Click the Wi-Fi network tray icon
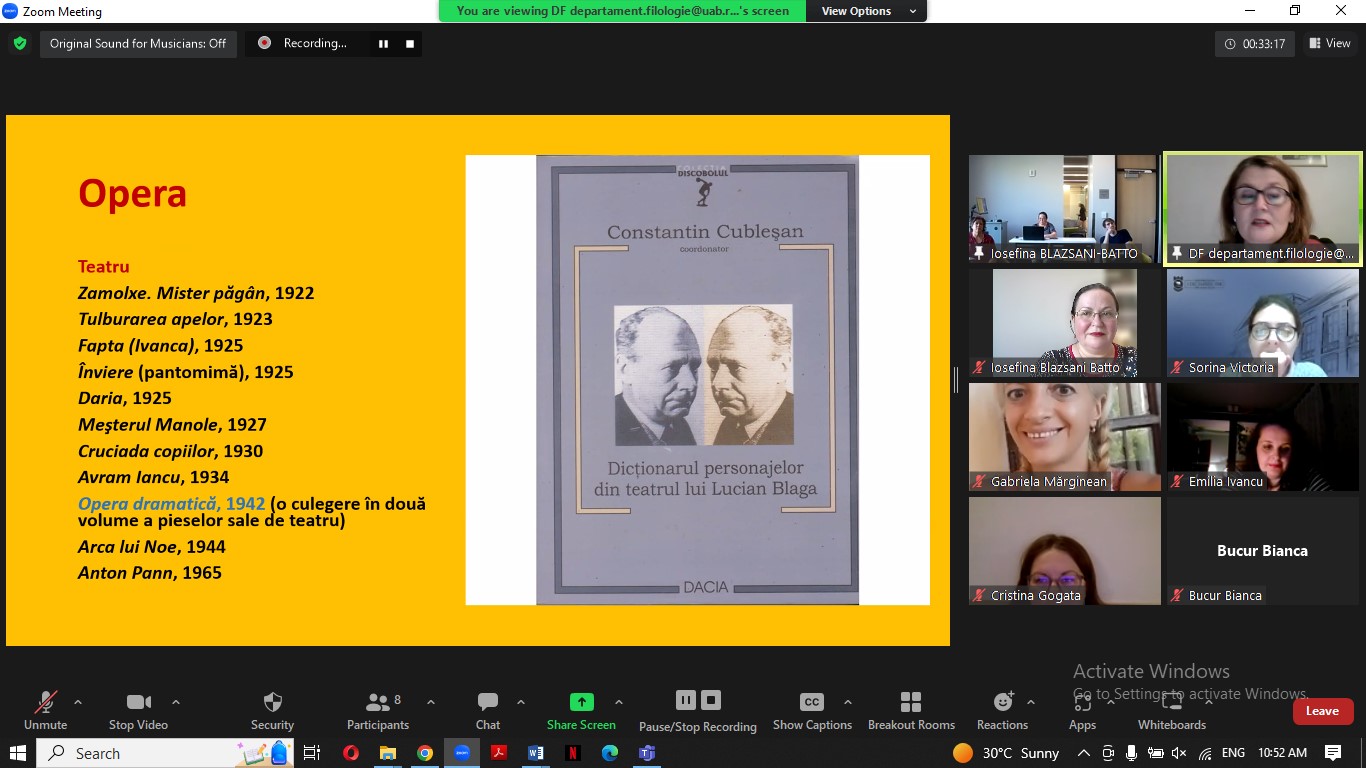Viewport: 1366px width, 768px height. (1205, 753)
